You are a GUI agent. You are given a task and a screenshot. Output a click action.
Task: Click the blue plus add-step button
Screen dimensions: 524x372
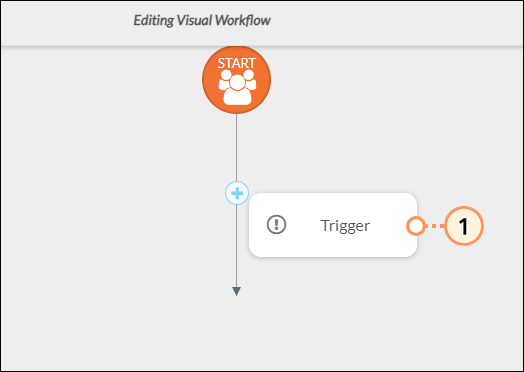tap(237, 193)
